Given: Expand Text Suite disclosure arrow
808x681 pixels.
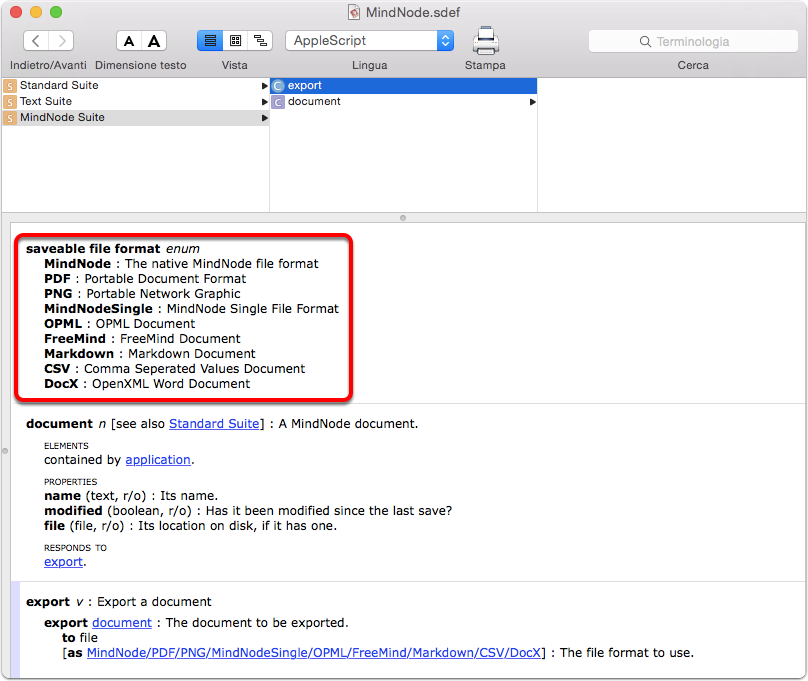Looking at the screenshot, I should [x=264, y=102].
